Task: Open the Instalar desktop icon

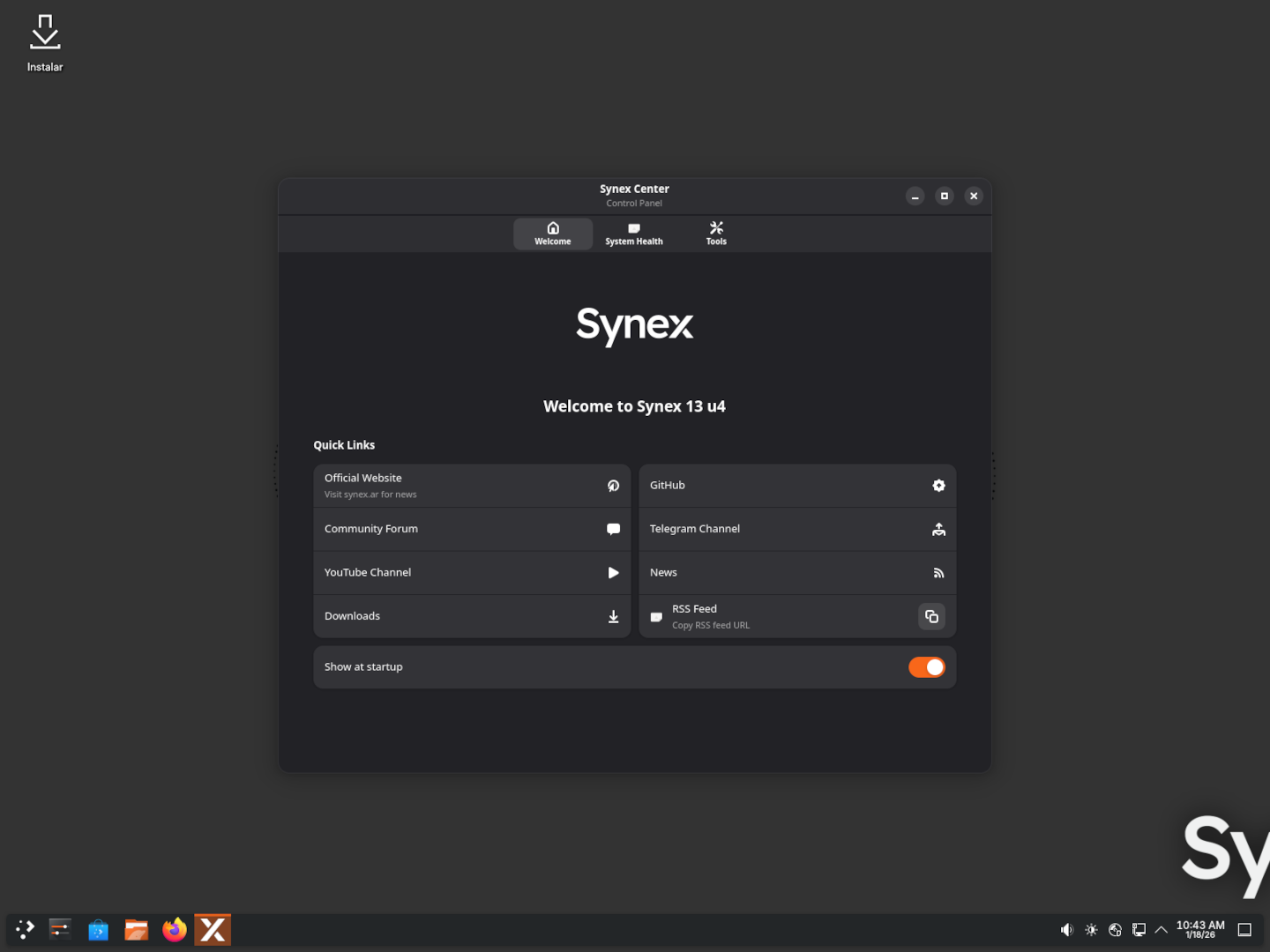Action: click(x=45, y=41)
